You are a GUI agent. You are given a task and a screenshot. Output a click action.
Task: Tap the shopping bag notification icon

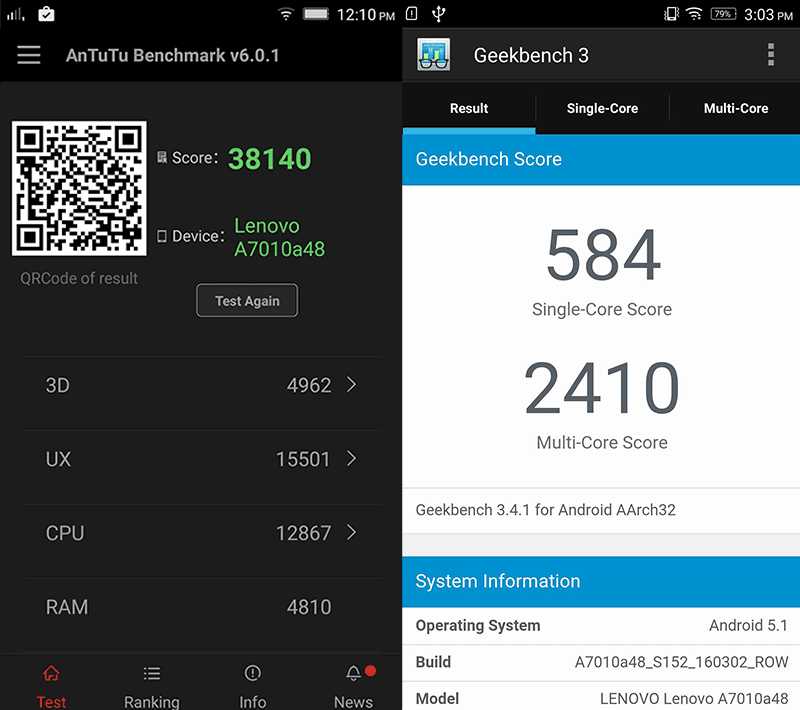46,14
